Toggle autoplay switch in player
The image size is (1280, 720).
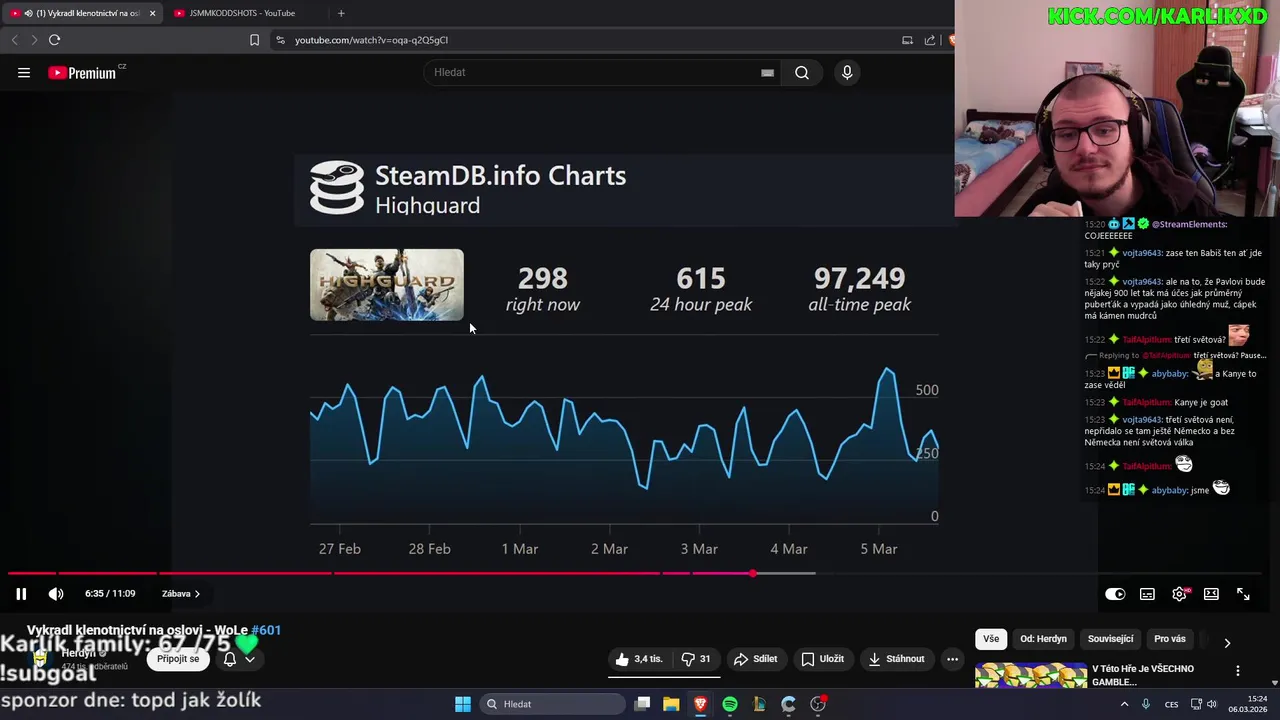tap(1115, 594)
